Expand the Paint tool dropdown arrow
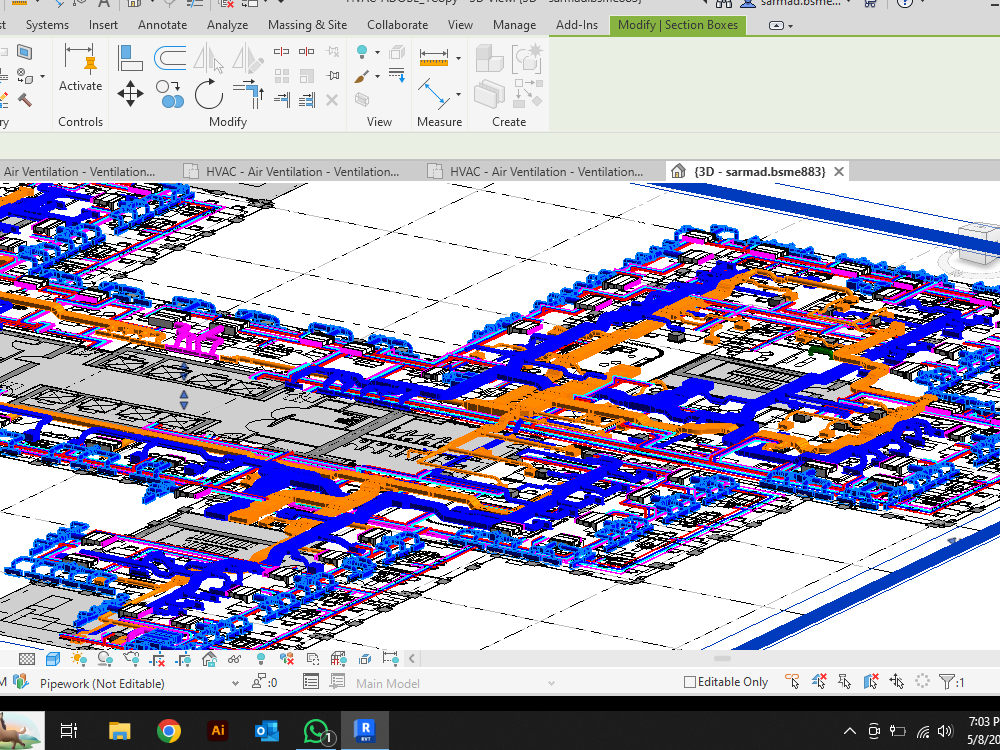 click(x=378, y=77)
